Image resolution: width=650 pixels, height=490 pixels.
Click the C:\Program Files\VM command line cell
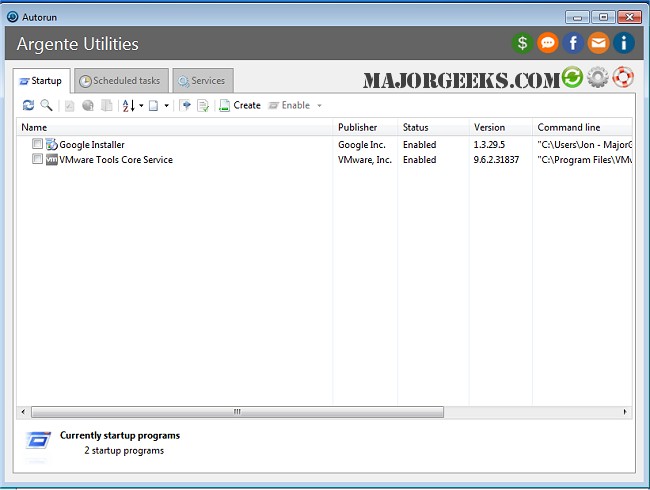tap(585, 160)
